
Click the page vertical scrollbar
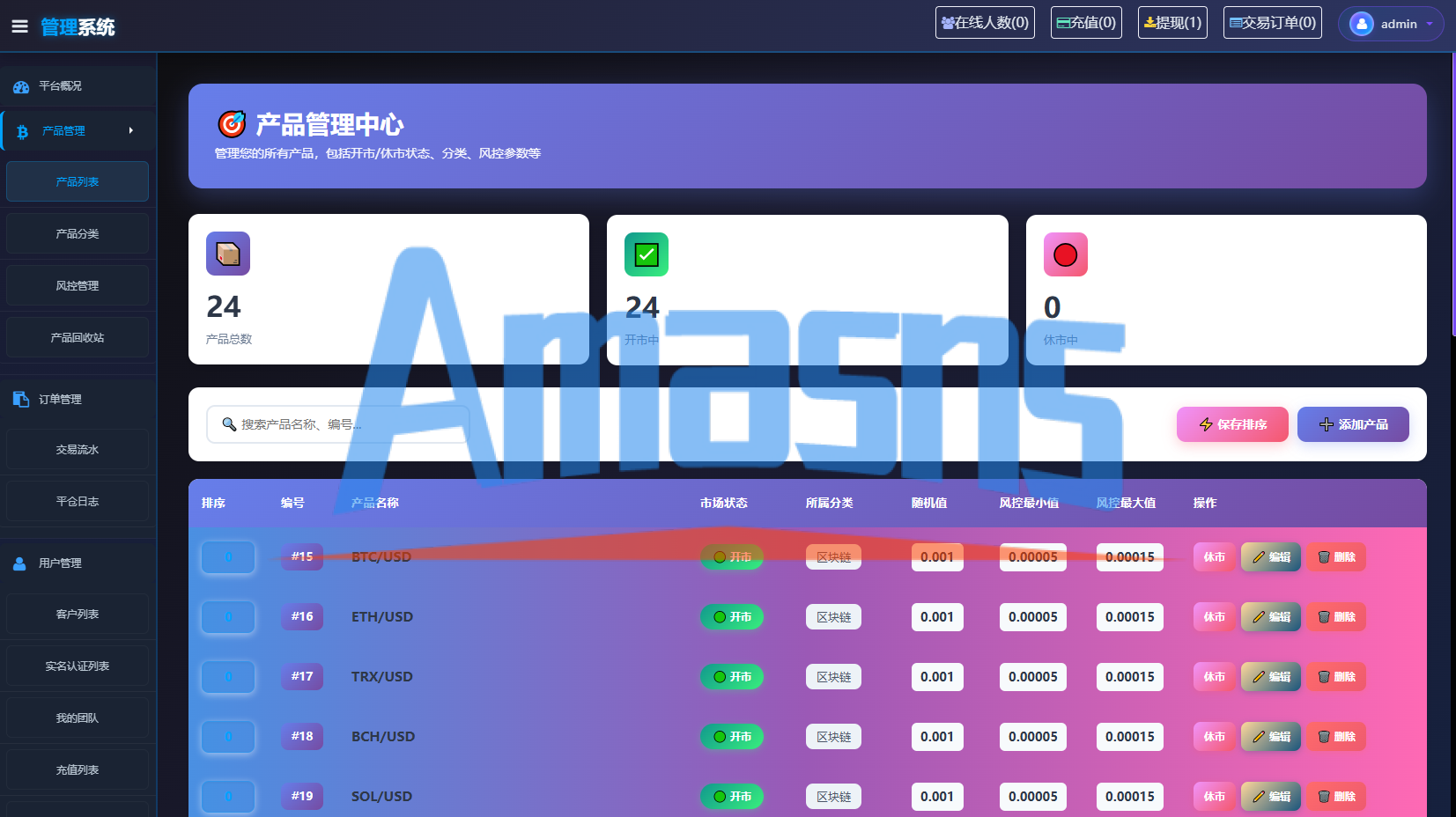tap(1452, 194)
